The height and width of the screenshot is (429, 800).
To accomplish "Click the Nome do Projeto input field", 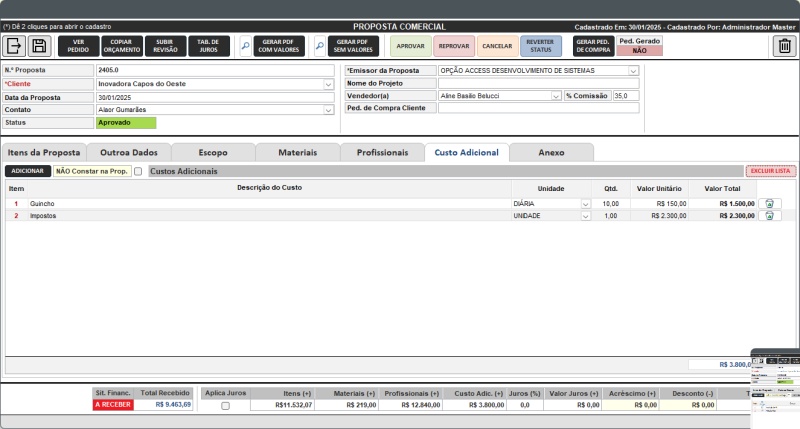I will pos(538,84).
